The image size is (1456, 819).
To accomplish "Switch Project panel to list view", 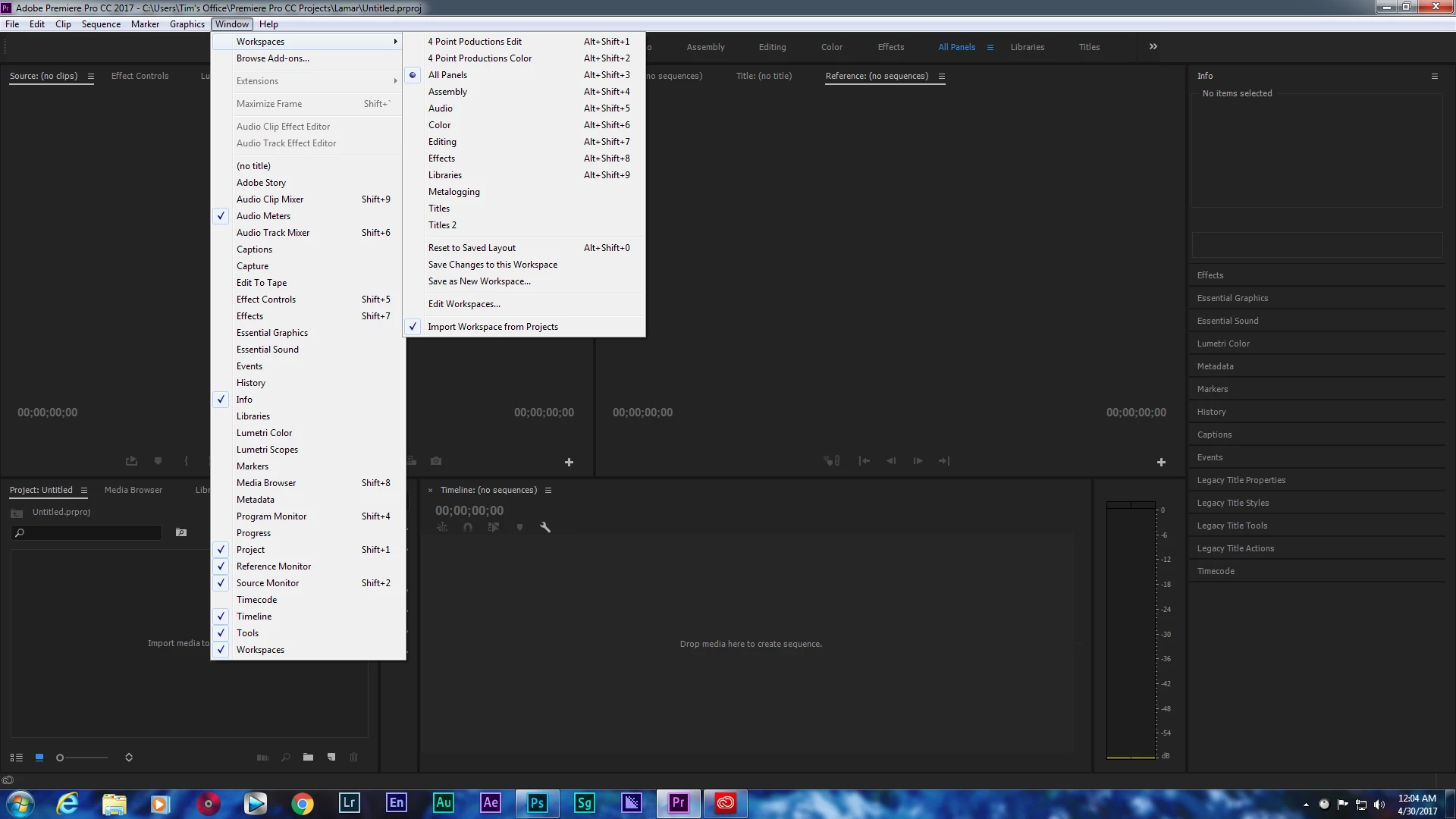I will [16, 758].
